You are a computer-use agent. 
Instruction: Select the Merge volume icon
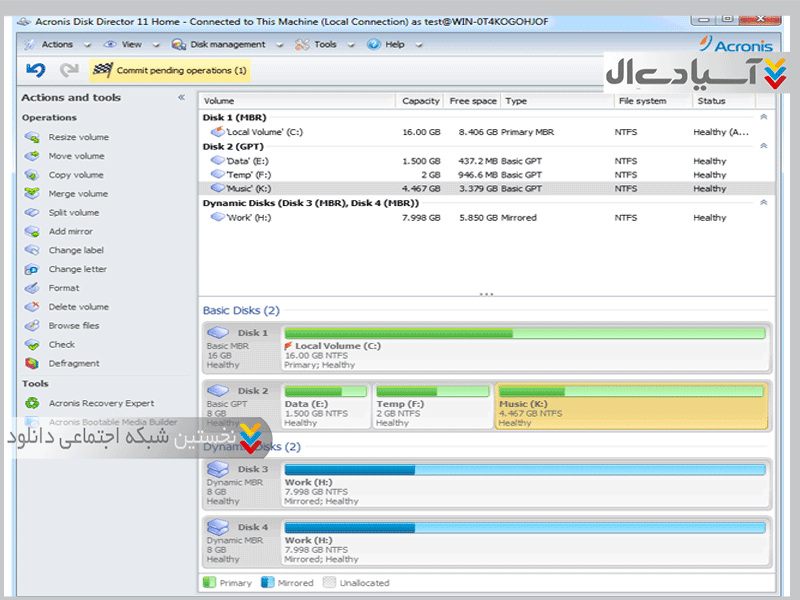pyautogui.click(x=31, y=194)
